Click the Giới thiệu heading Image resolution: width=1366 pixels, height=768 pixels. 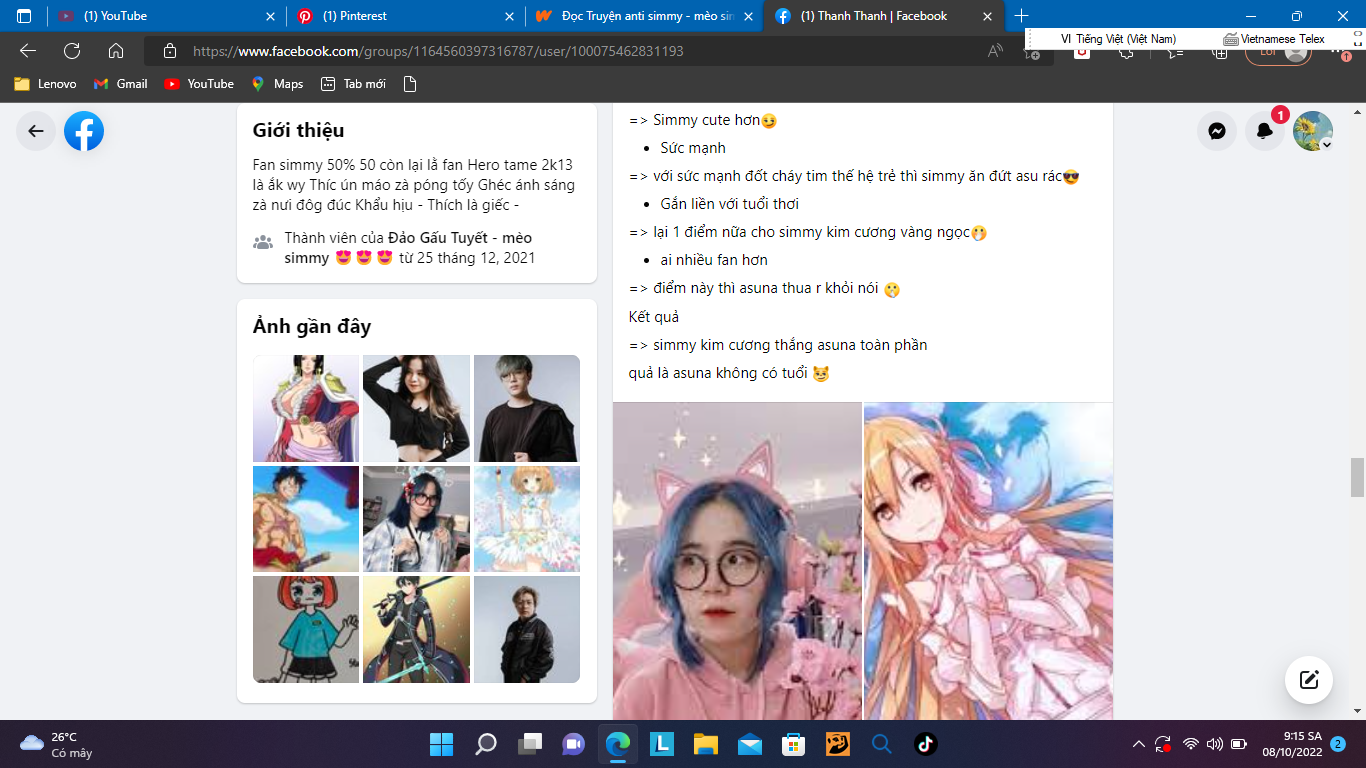point(298,130)
